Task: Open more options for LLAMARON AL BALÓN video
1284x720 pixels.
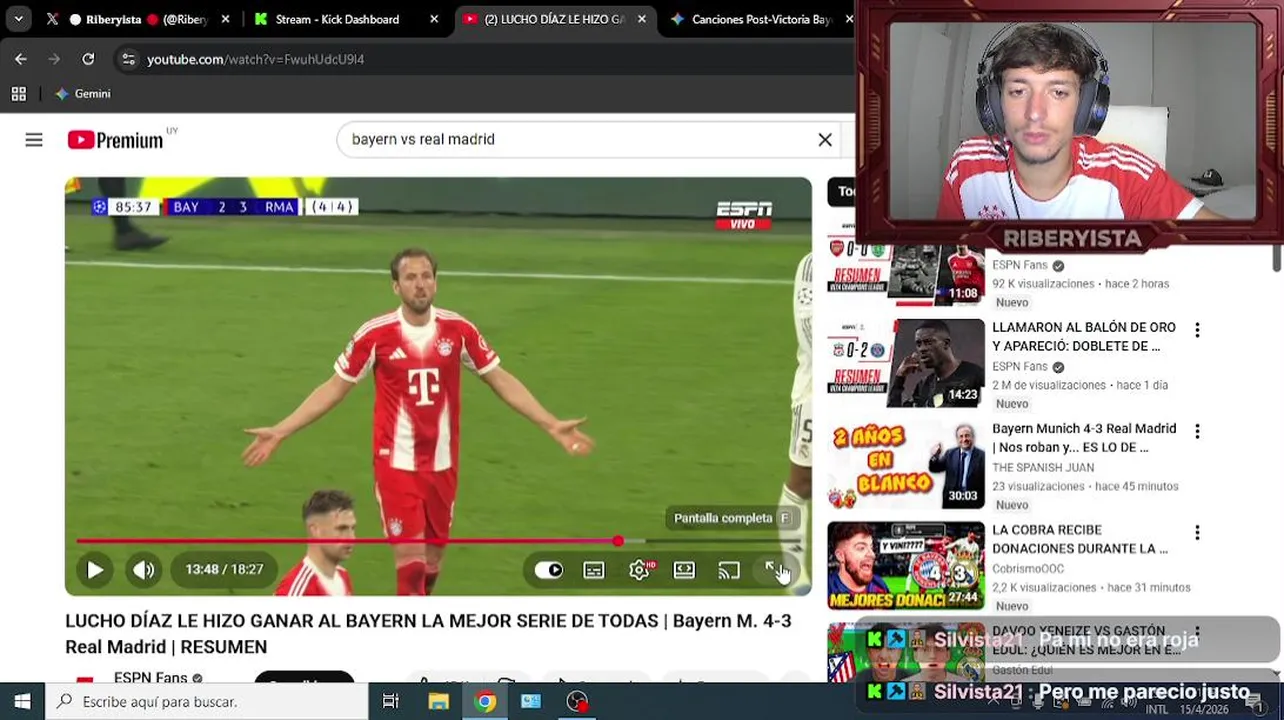Action: pos(1197,330)
